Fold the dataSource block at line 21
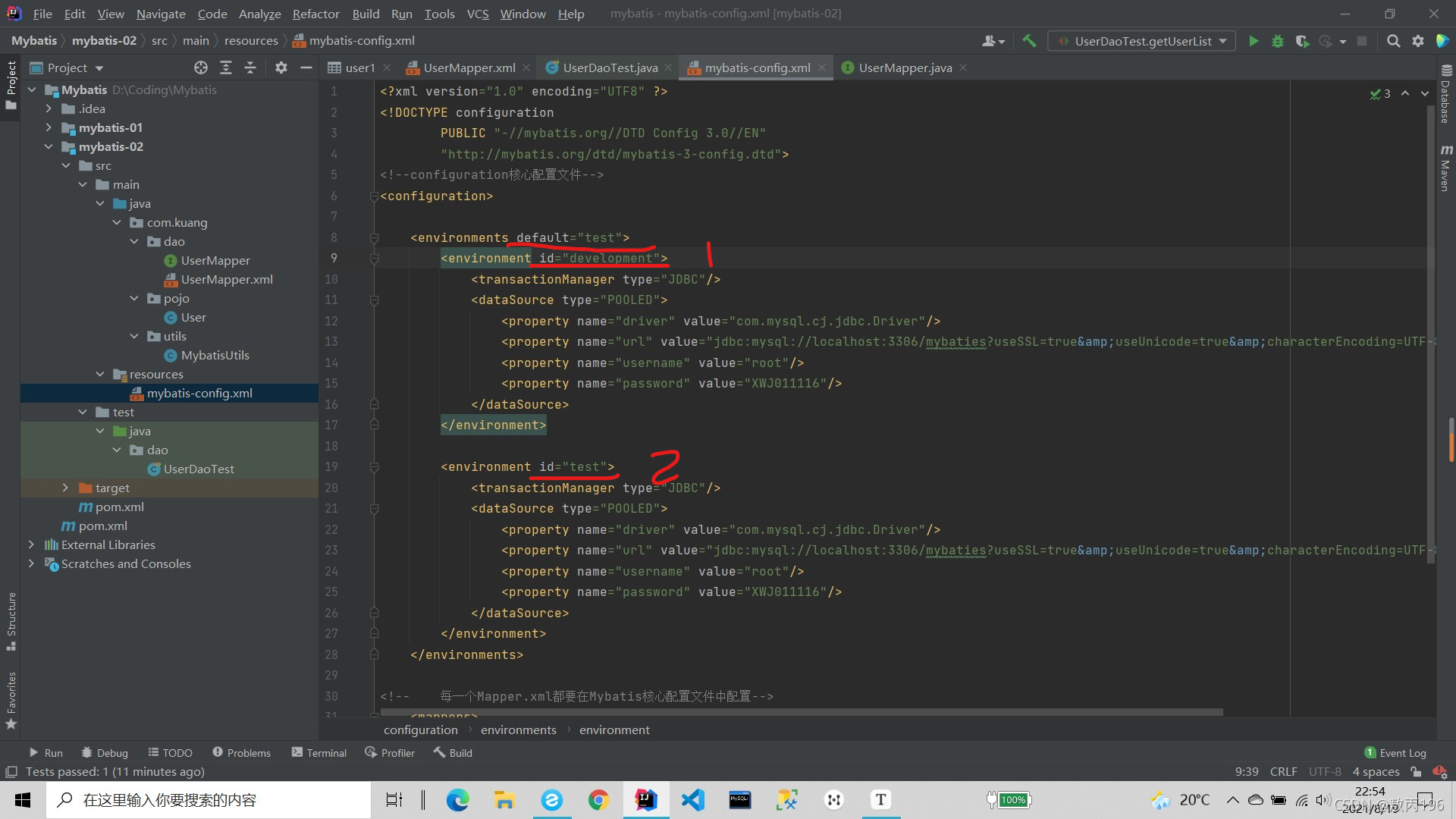This screenshot has width=1456, height=819. (374, 509)
